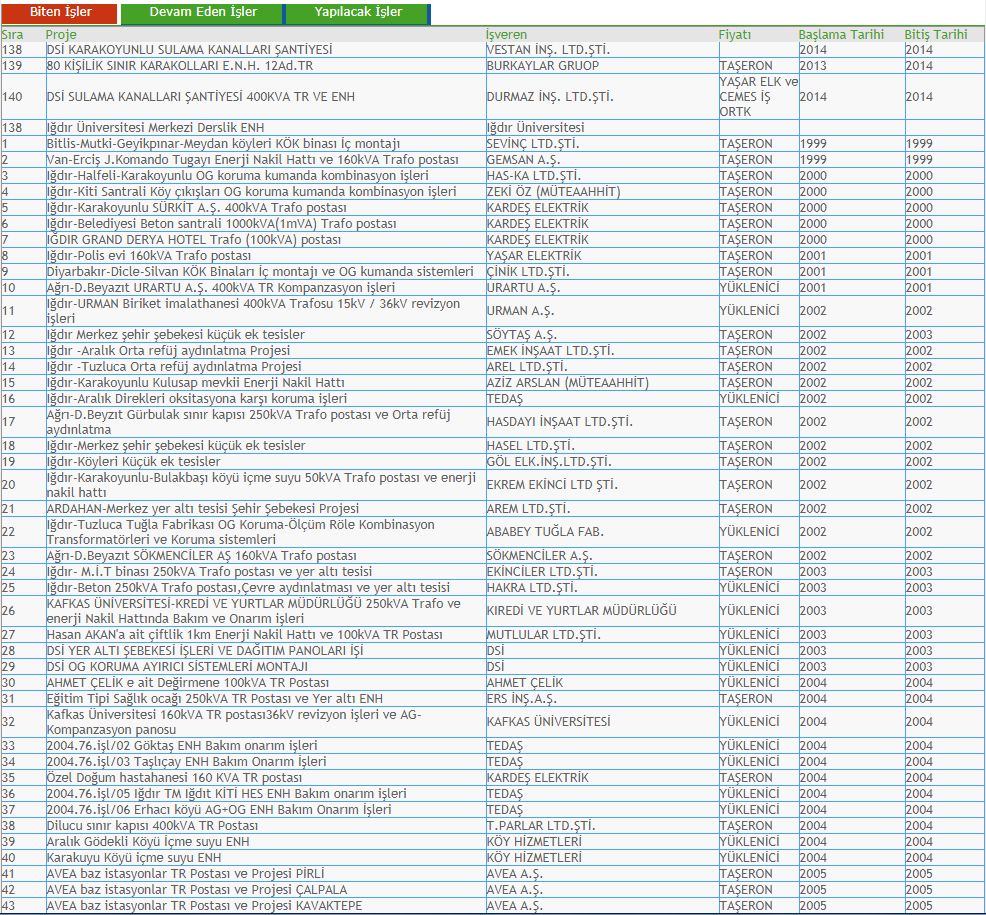Click EKREM EKİNCİ LTD ŞTİ. employer cell
The height and width of the screenshot is (915, 986).
[602, 485]
